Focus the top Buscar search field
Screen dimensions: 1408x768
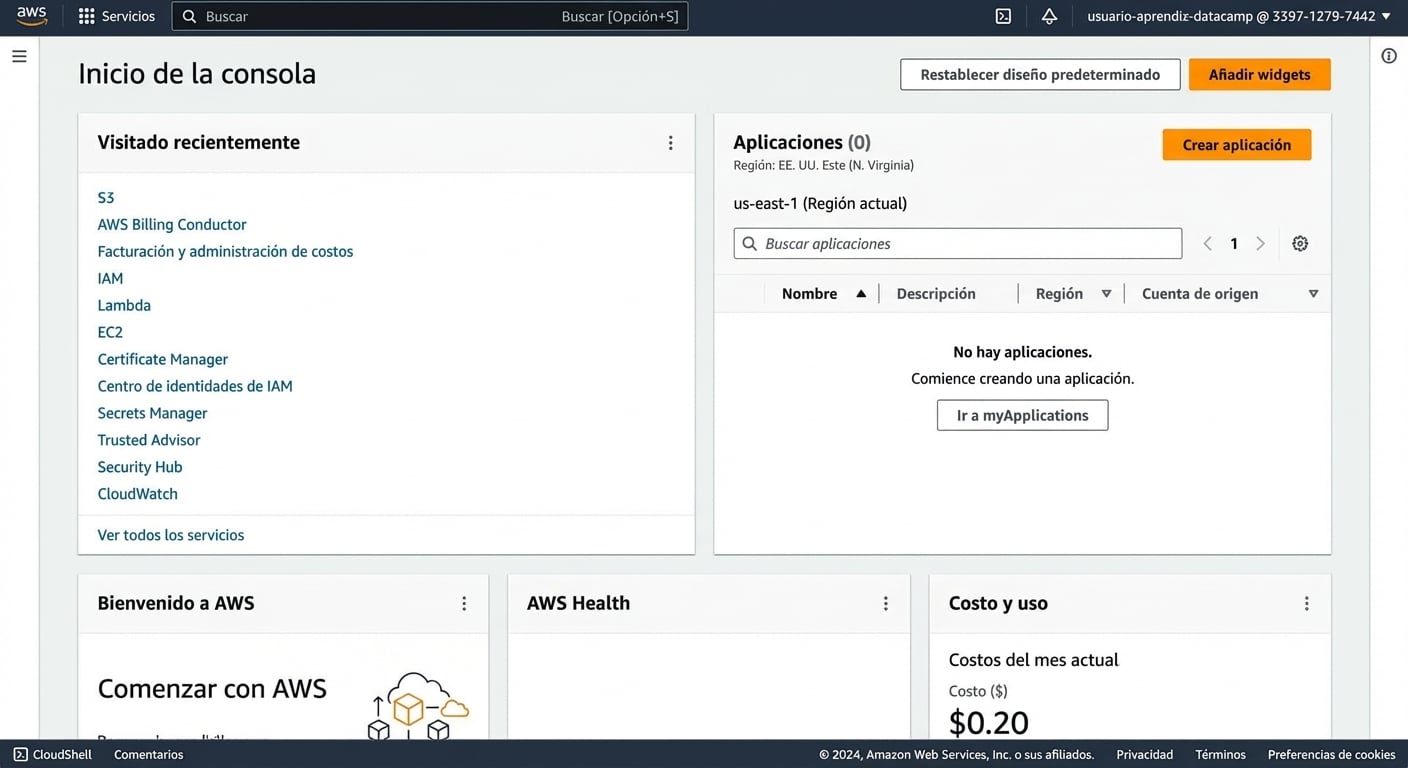(x=430, y=16)
